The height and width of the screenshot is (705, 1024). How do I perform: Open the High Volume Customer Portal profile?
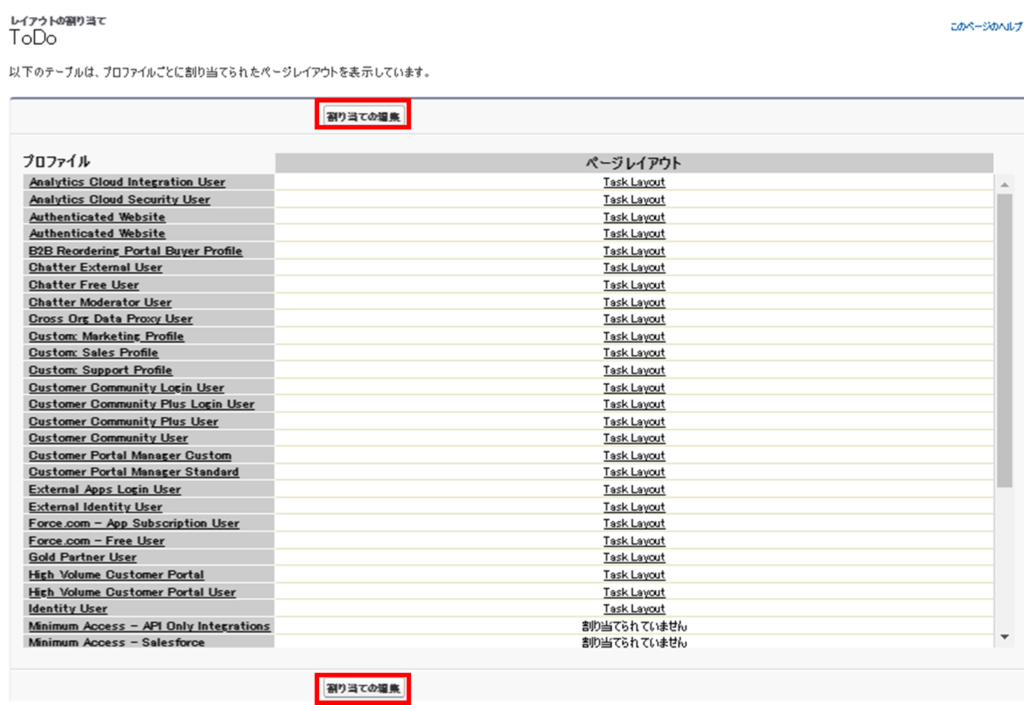pyautogui.click(x=116, y=575)
